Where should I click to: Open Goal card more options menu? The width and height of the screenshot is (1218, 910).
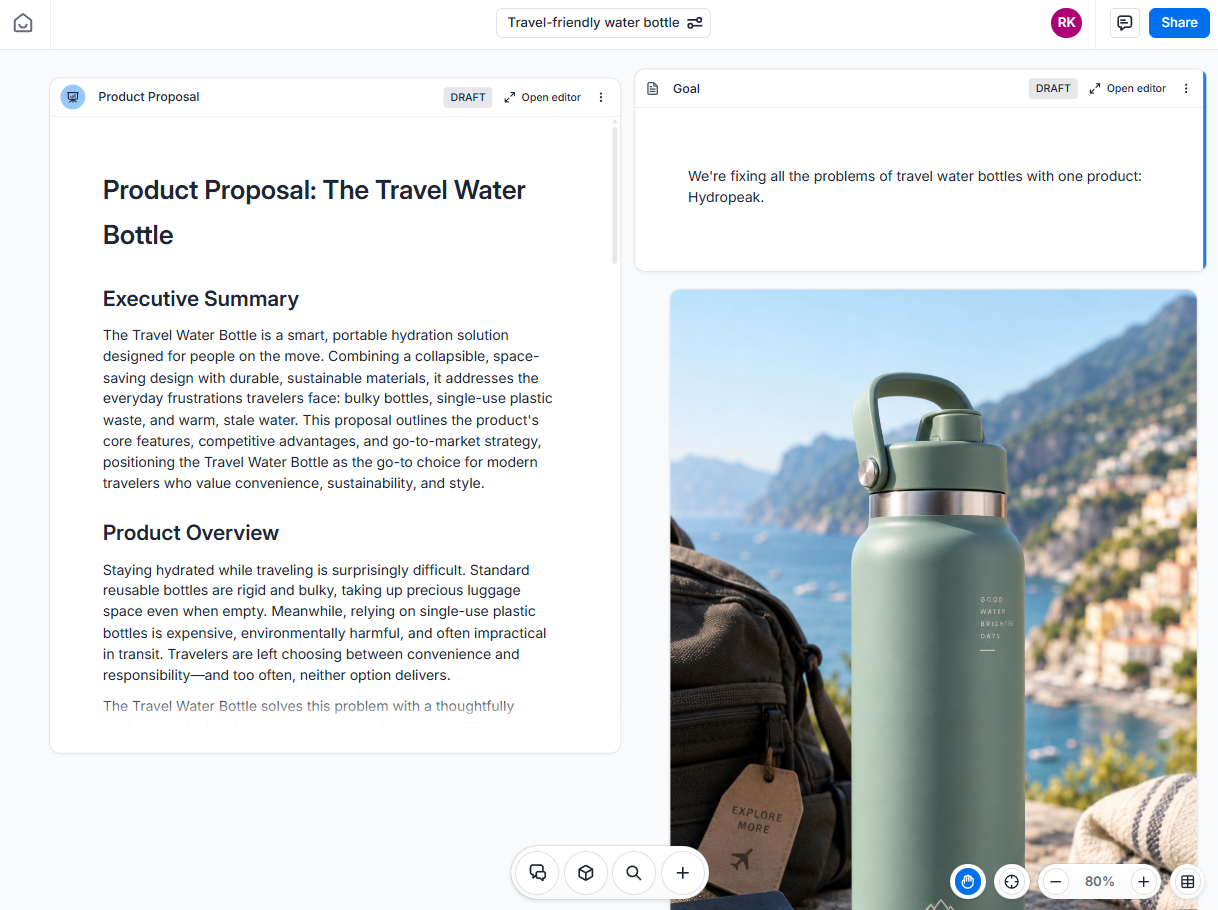tap(1186, 88)
